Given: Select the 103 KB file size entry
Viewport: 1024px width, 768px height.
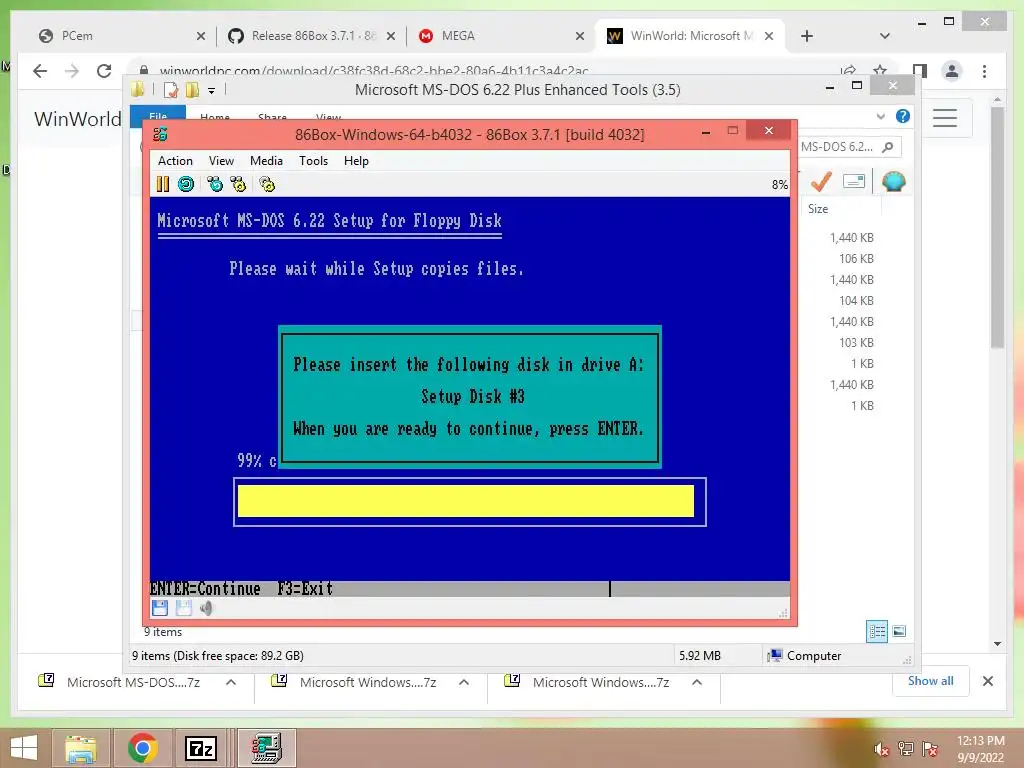Looking at the screenshot, I should (856, 343).
